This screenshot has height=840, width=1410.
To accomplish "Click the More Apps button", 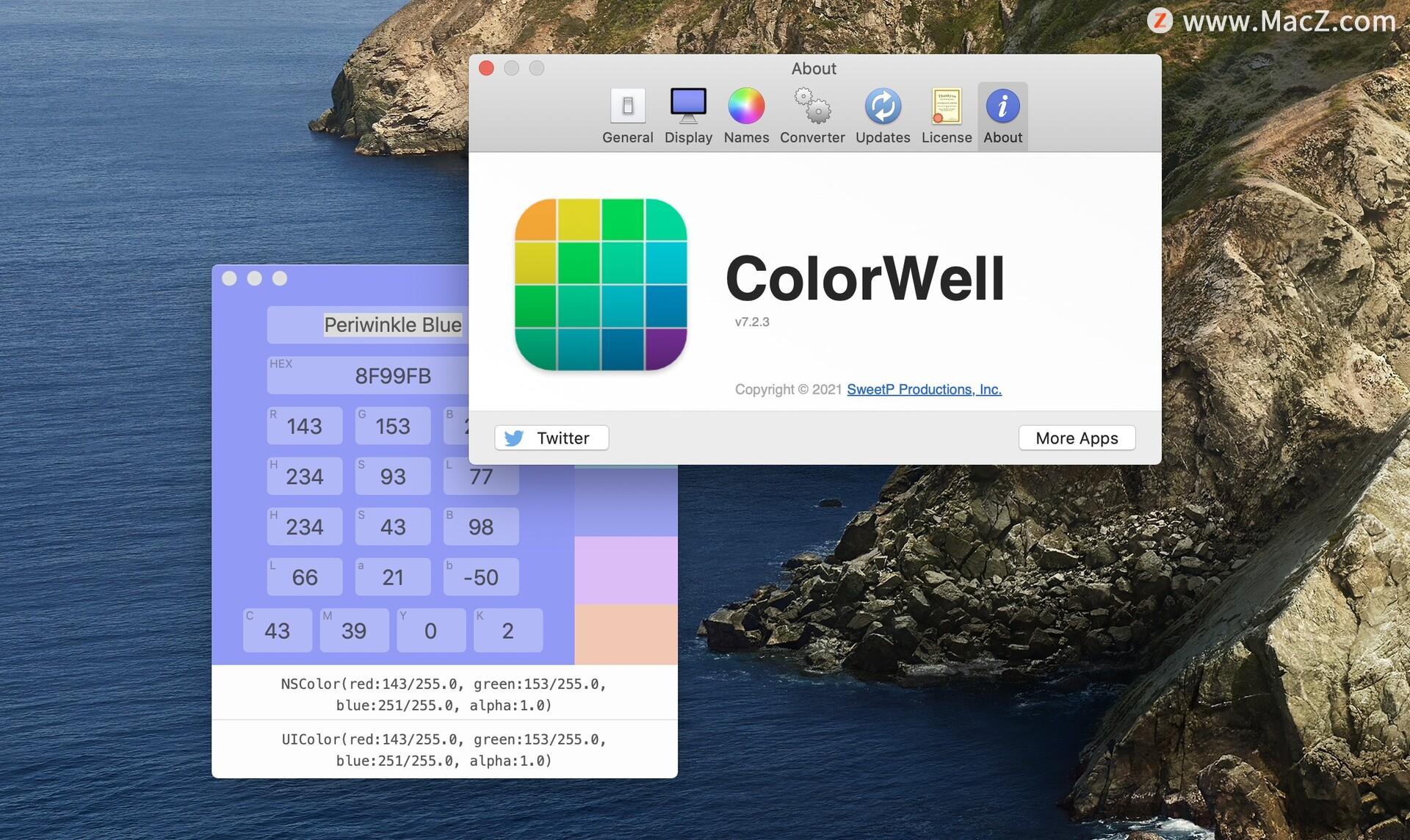I will [1077, 438].
